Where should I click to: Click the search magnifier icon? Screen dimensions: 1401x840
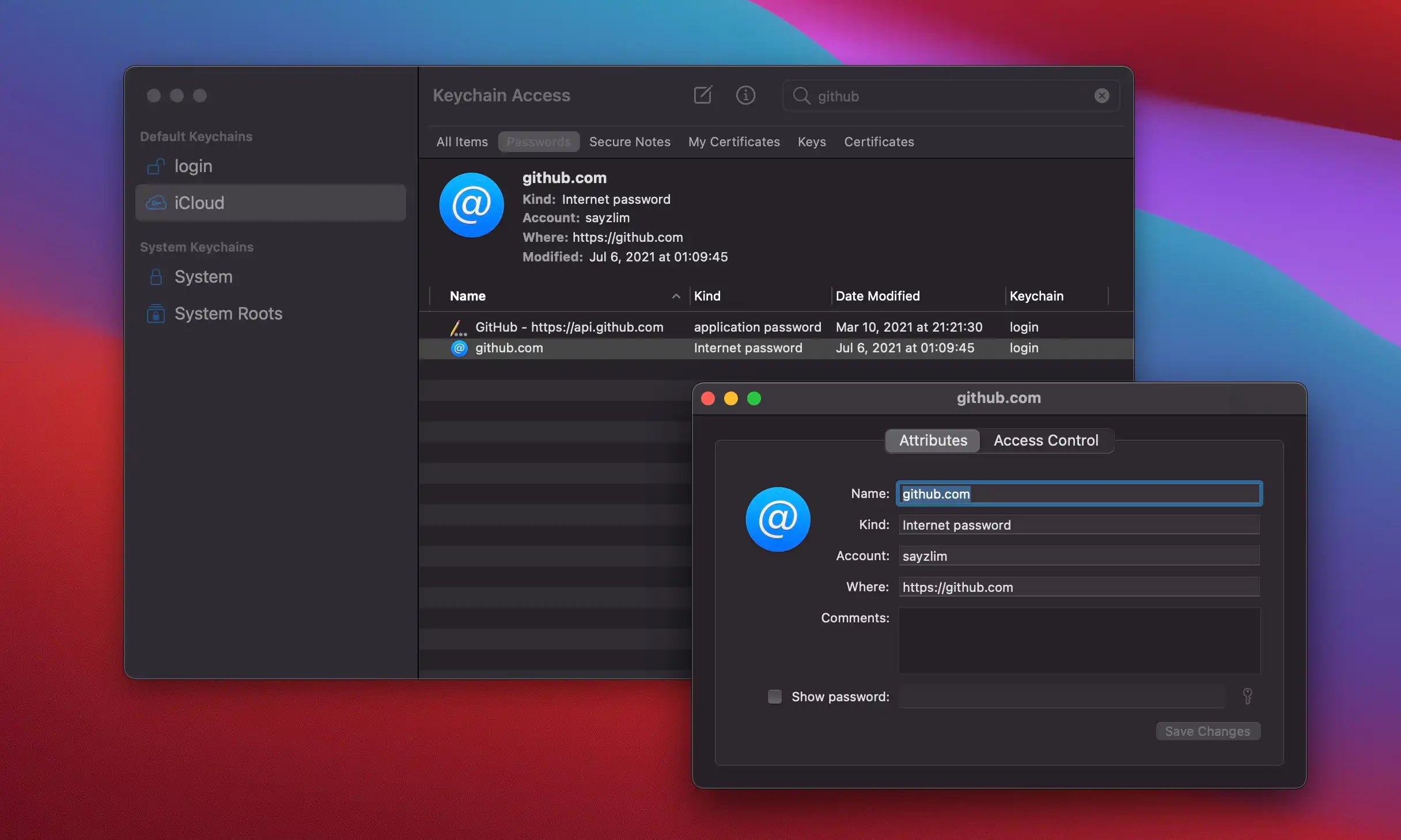[801, 96]
